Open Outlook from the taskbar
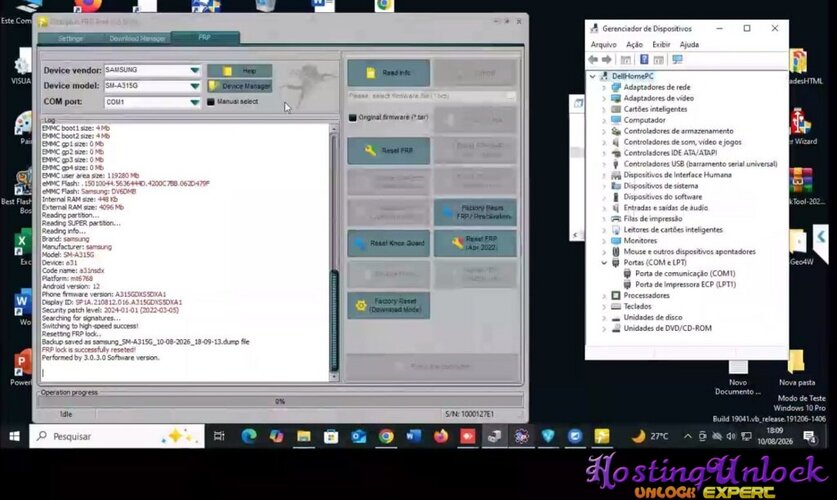837x500 pixels. [x=359, y=436]
